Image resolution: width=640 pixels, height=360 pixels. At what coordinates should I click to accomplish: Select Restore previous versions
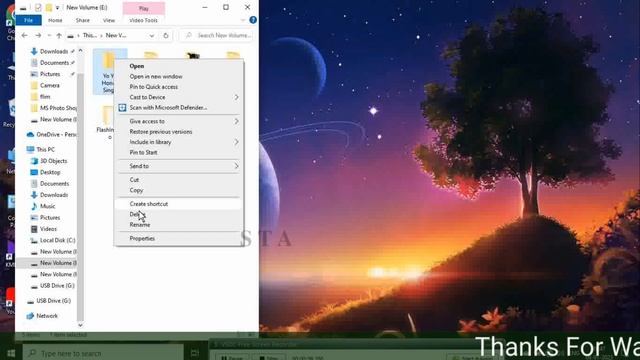(161, 131)
